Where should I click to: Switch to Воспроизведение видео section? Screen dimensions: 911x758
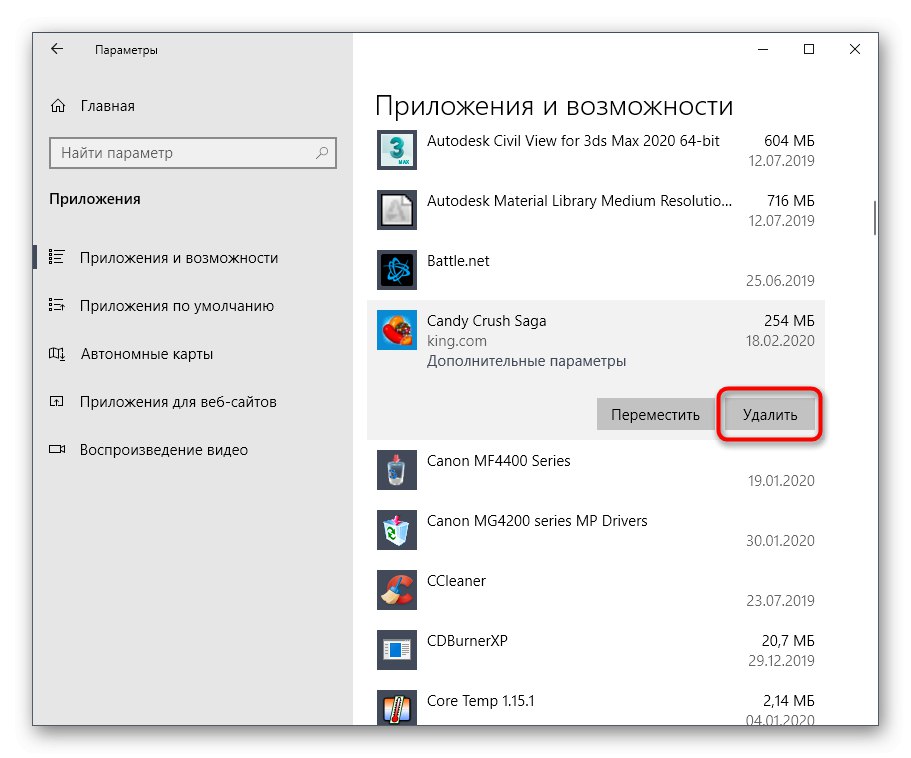pyautogui.click(x=163, y=450)
